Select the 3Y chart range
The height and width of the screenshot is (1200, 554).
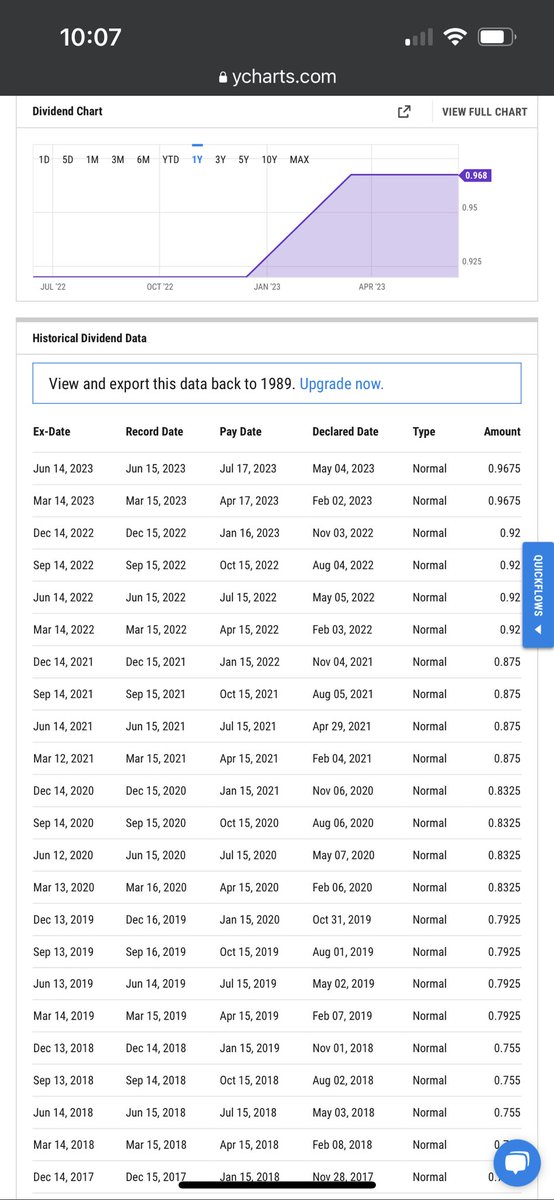(221, 160)
